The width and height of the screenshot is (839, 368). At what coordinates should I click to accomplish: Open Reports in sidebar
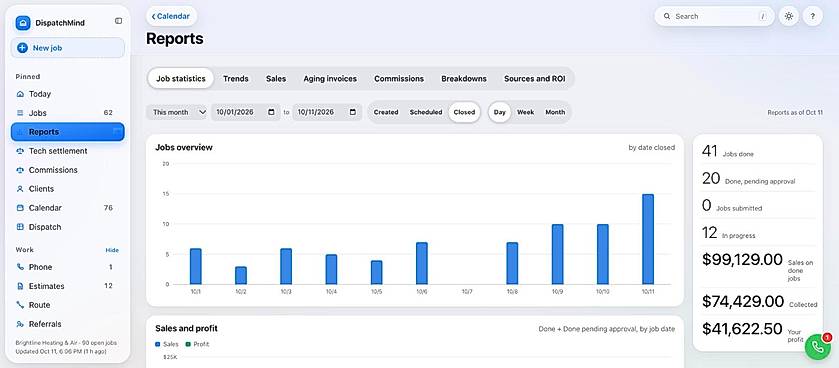point(67,132)
